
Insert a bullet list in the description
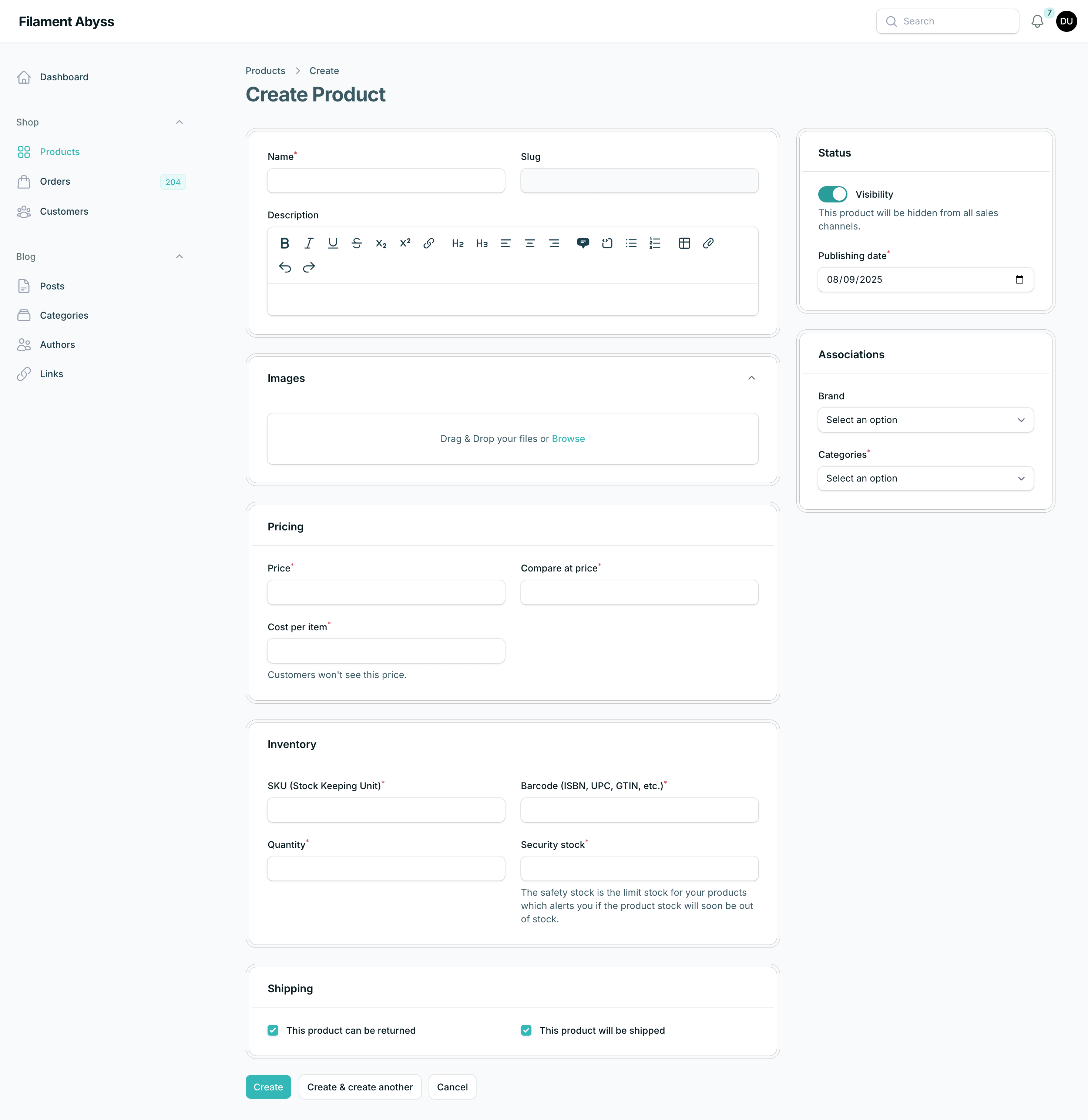click(x=631, y=243)
